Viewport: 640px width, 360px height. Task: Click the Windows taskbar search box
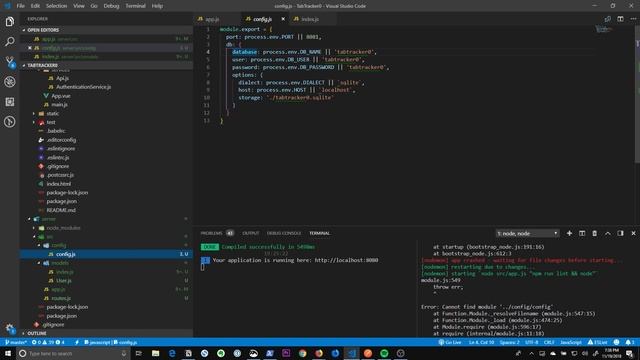pos(73,353)
